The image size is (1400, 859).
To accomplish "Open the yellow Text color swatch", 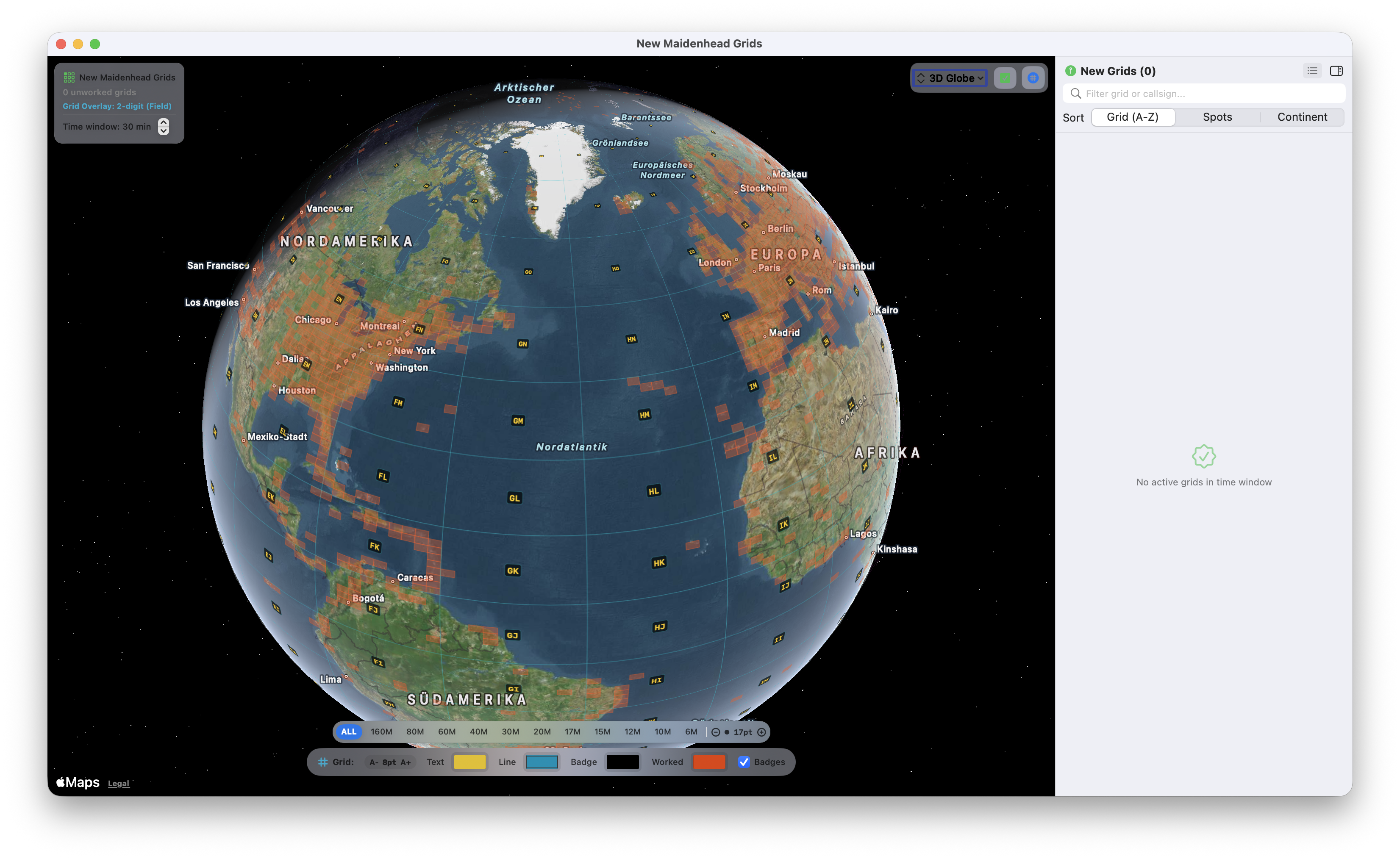I will tap(470, 762).
